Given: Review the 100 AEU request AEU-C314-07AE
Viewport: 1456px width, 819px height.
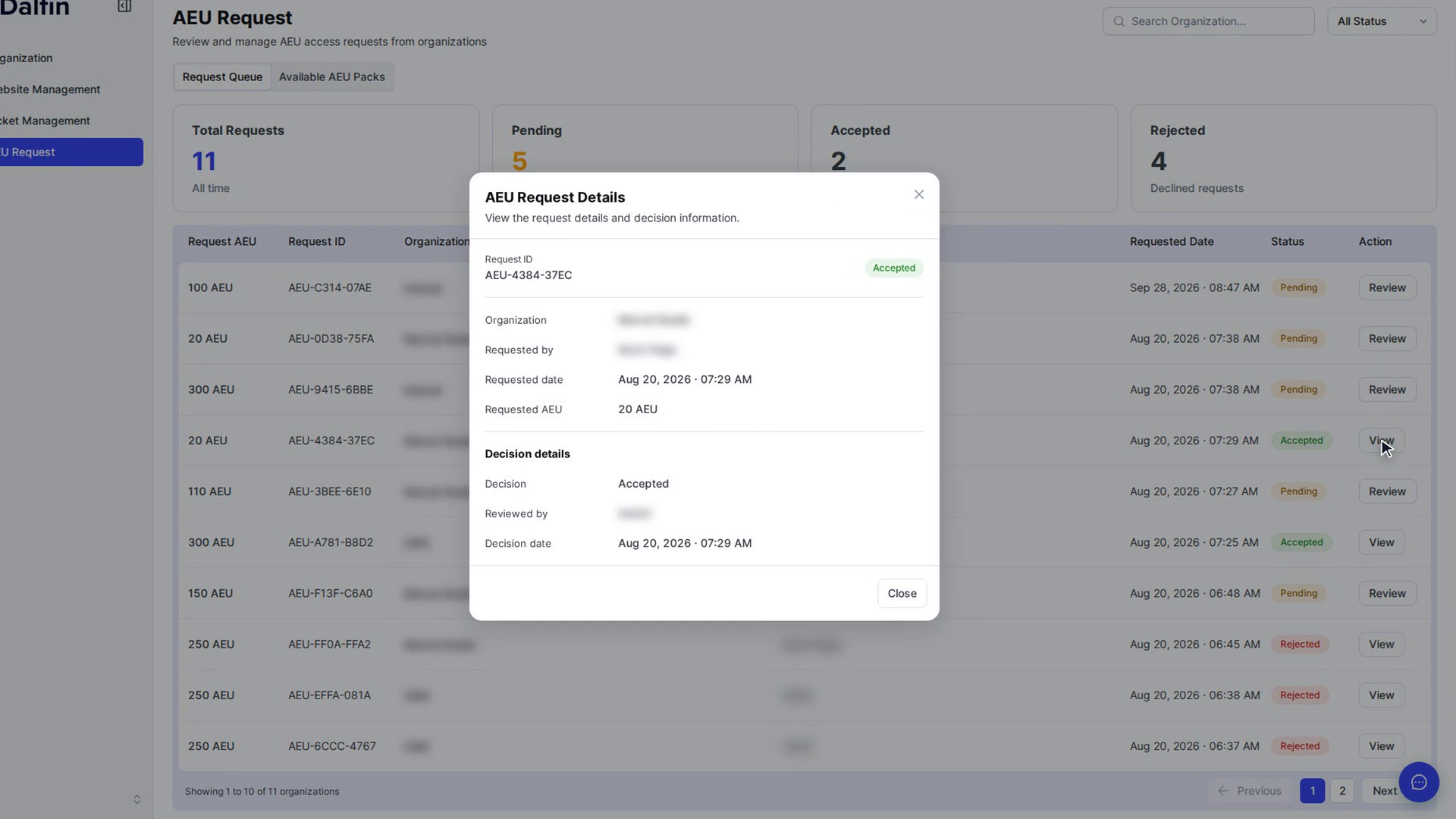Looking at the screenshot, I should [1387, 287].
